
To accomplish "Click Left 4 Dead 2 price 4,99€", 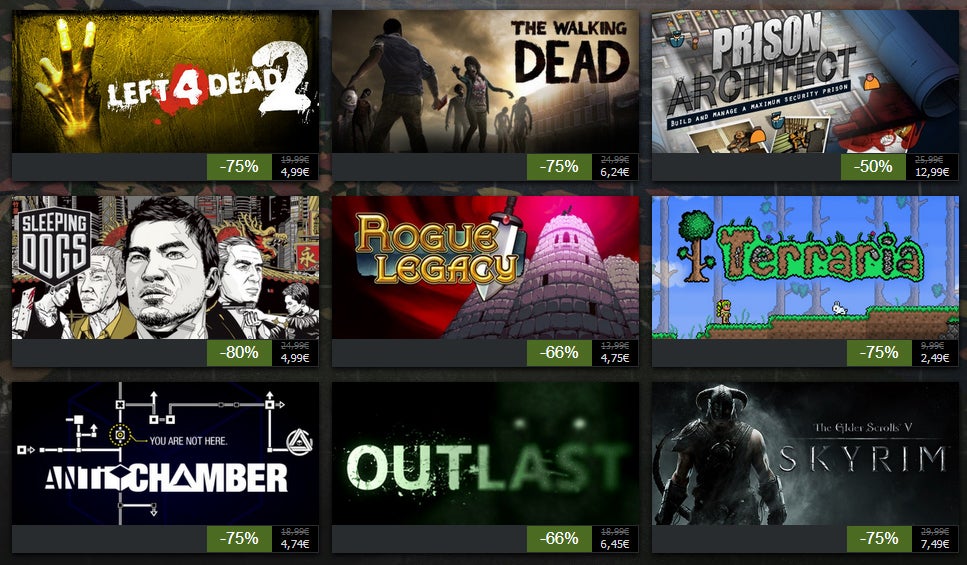I will coord(295,172).
